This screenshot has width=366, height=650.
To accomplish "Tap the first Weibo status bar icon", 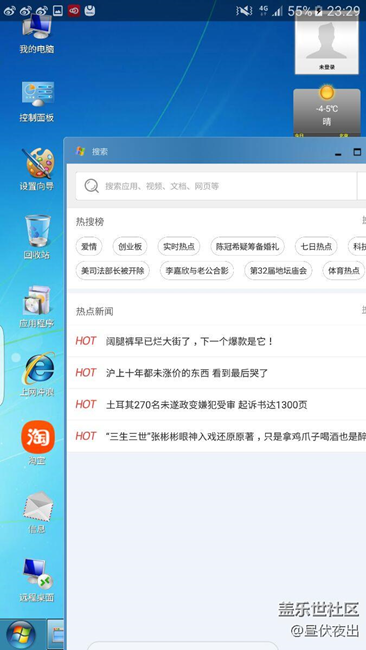I will pyautogui.click(x=9, y=11).
